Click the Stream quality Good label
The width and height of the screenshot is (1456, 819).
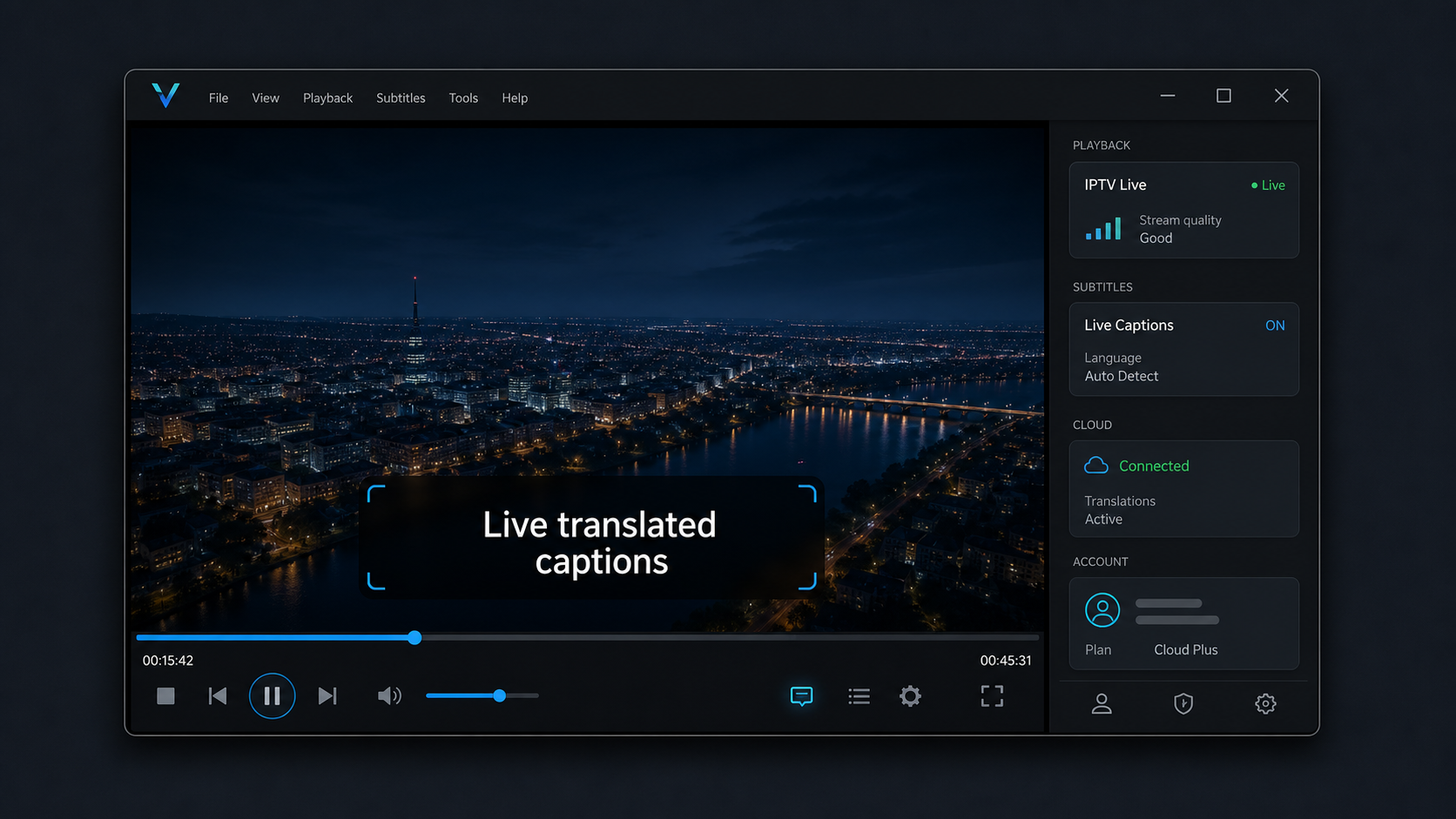tap(1180, 229)
